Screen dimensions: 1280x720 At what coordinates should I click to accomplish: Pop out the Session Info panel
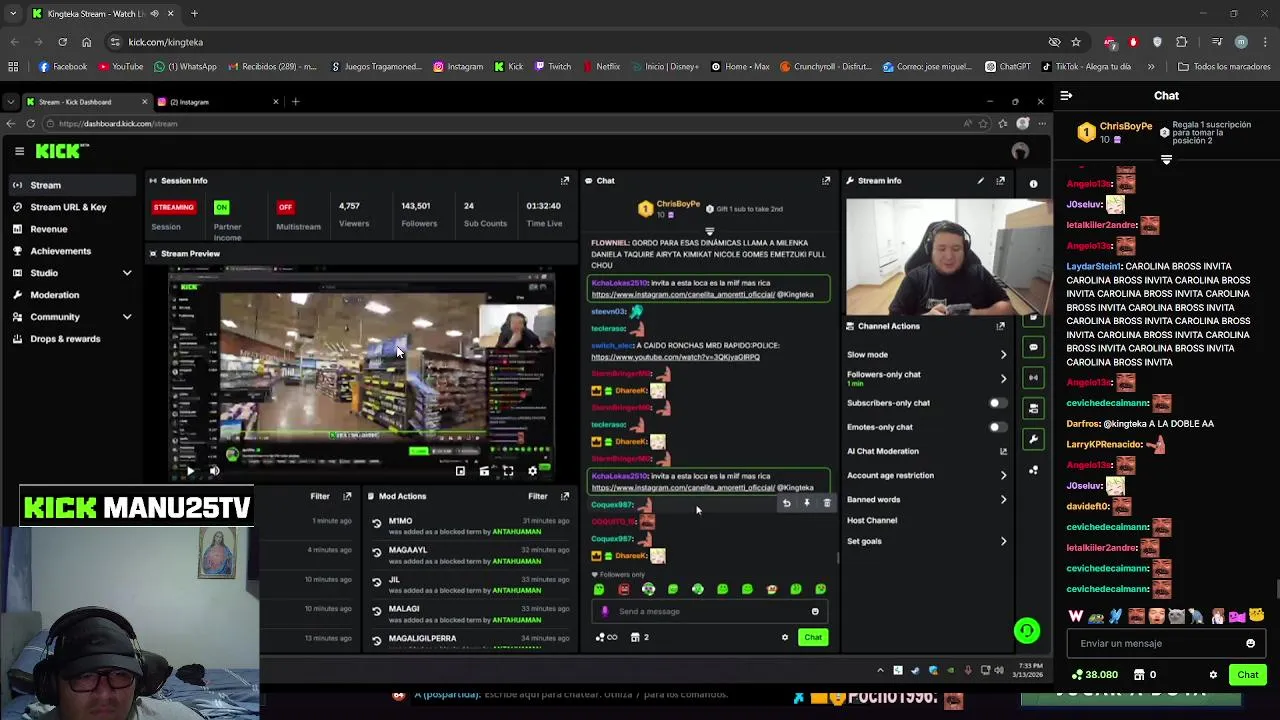coord(565,181)
